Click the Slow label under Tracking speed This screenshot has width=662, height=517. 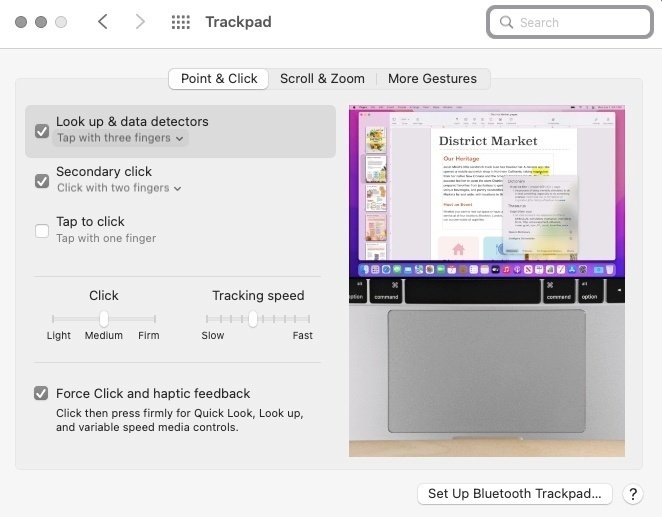coord(213,336)
